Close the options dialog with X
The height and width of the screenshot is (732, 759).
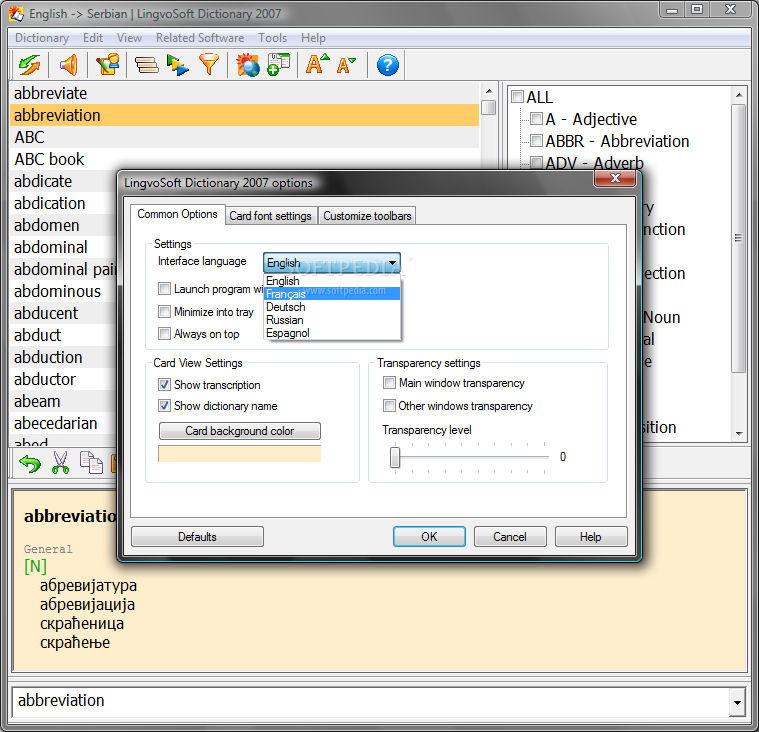[615, 178]
